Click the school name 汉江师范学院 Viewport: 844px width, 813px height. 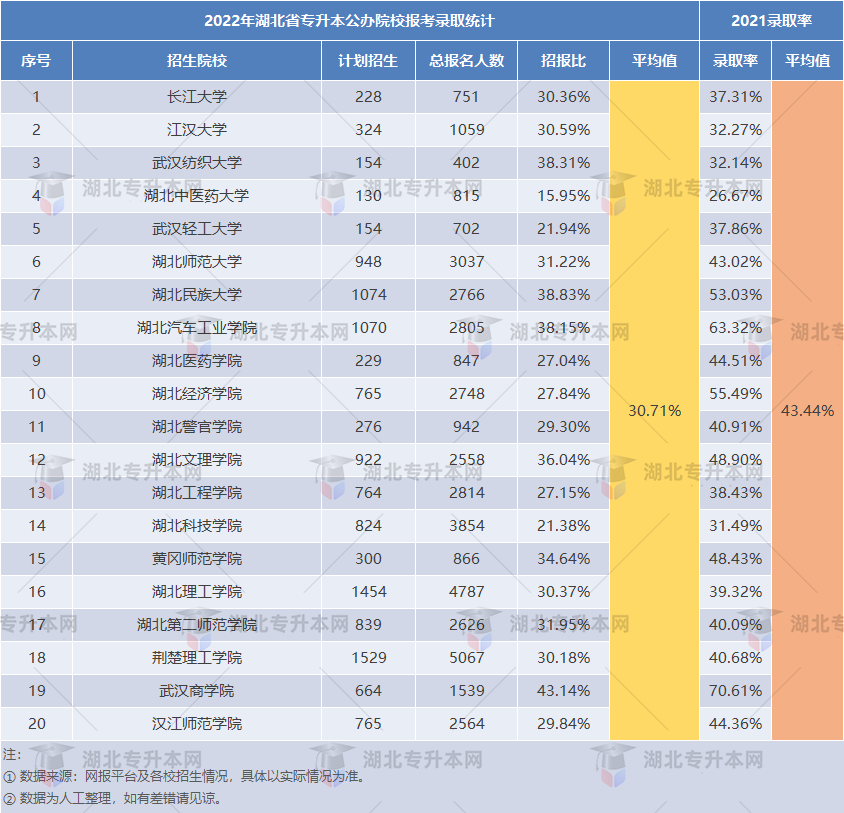[x=197, y=724]
